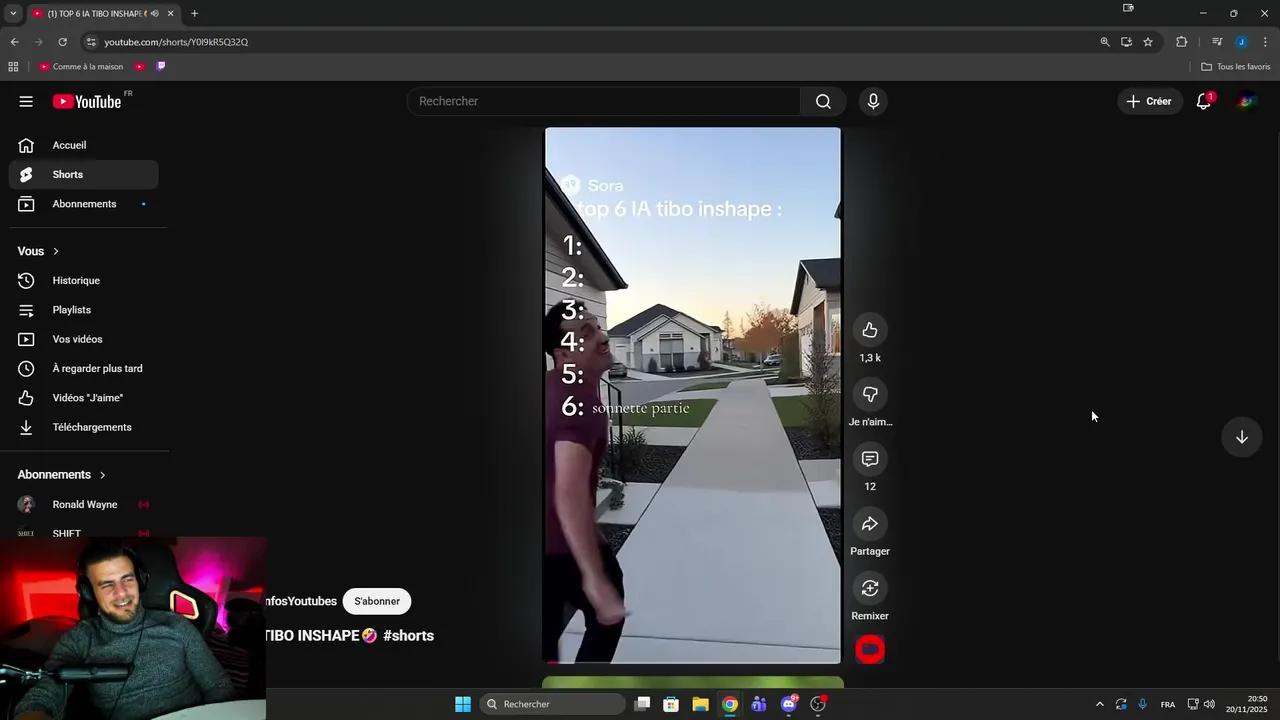Go to the YouTube home logo
The width and height of the screenshot is (1280, 720).
(87, 101)
